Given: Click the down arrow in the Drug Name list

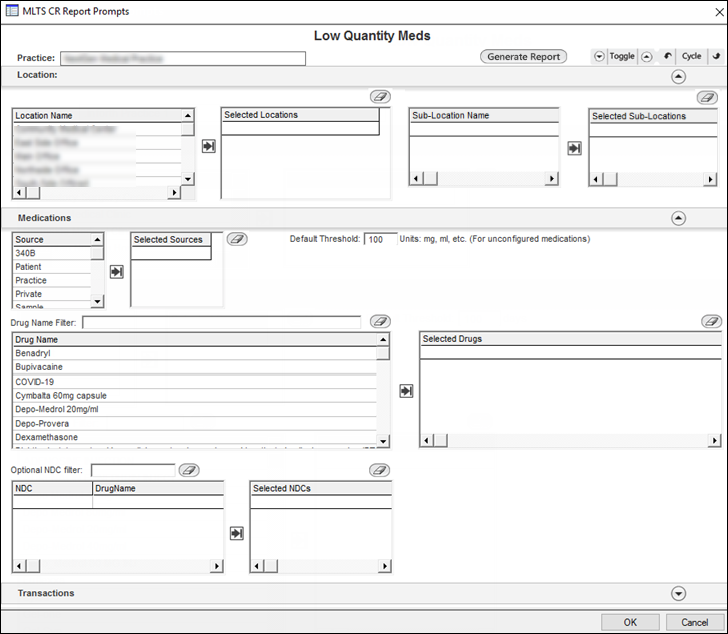Looking at the screenshot, I should coord(383,441).
